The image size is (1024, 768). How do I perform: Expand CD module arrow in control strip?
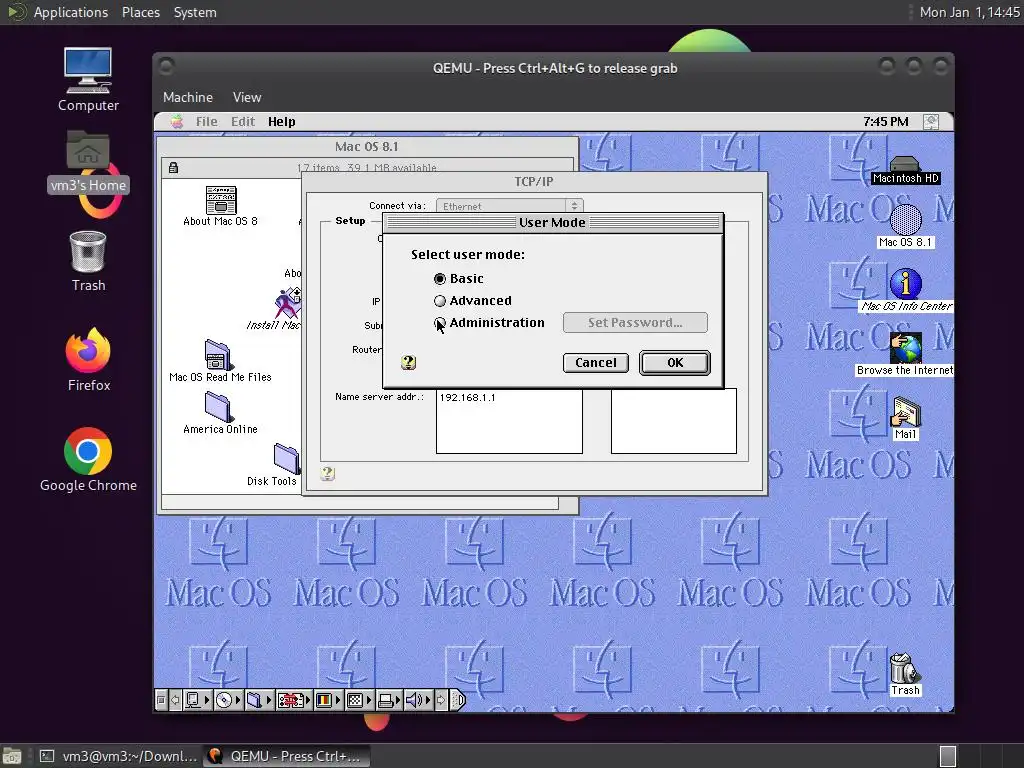coord(238,701)
